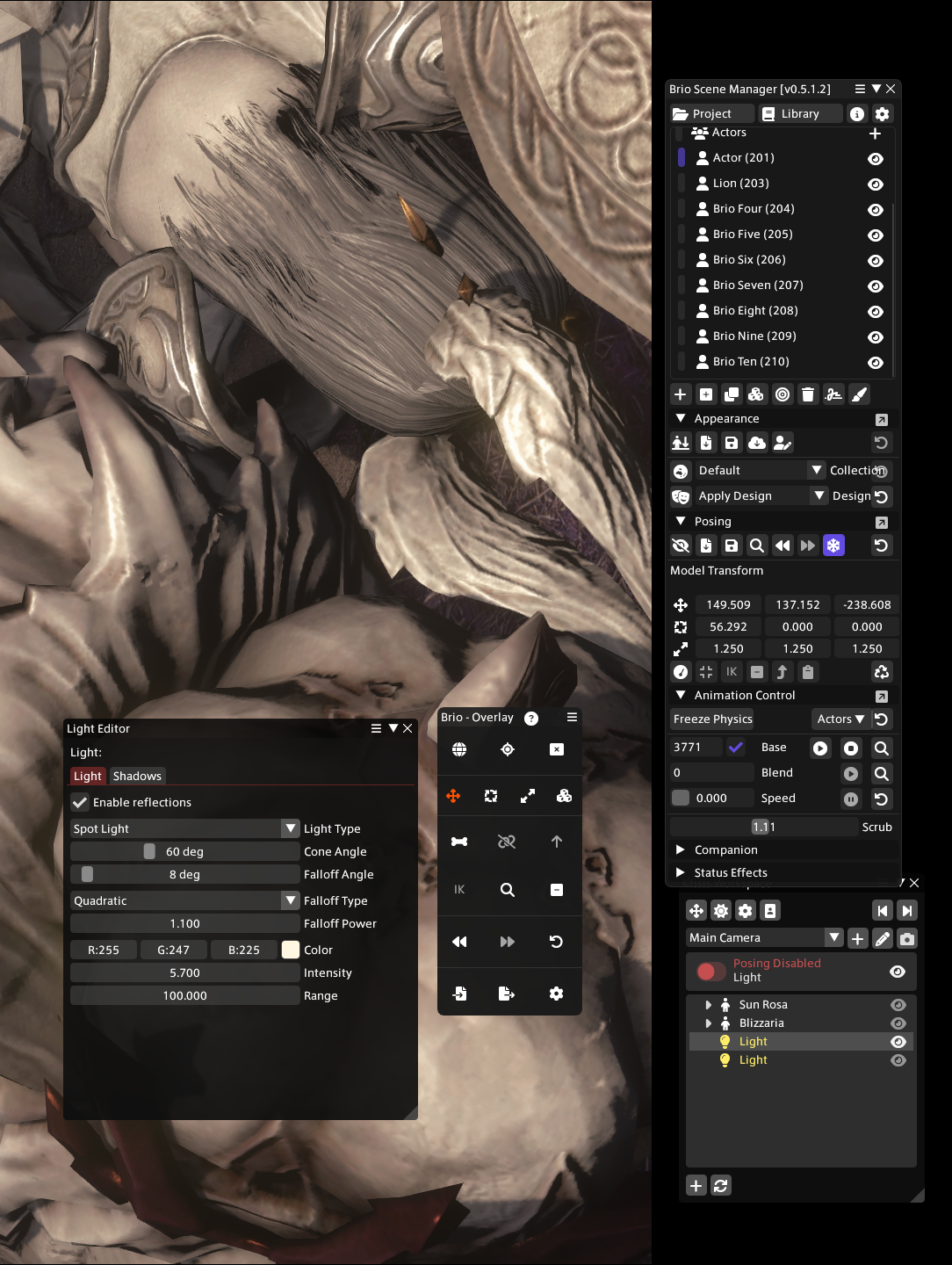Click the play button next to Base

(x=820, y=748)
